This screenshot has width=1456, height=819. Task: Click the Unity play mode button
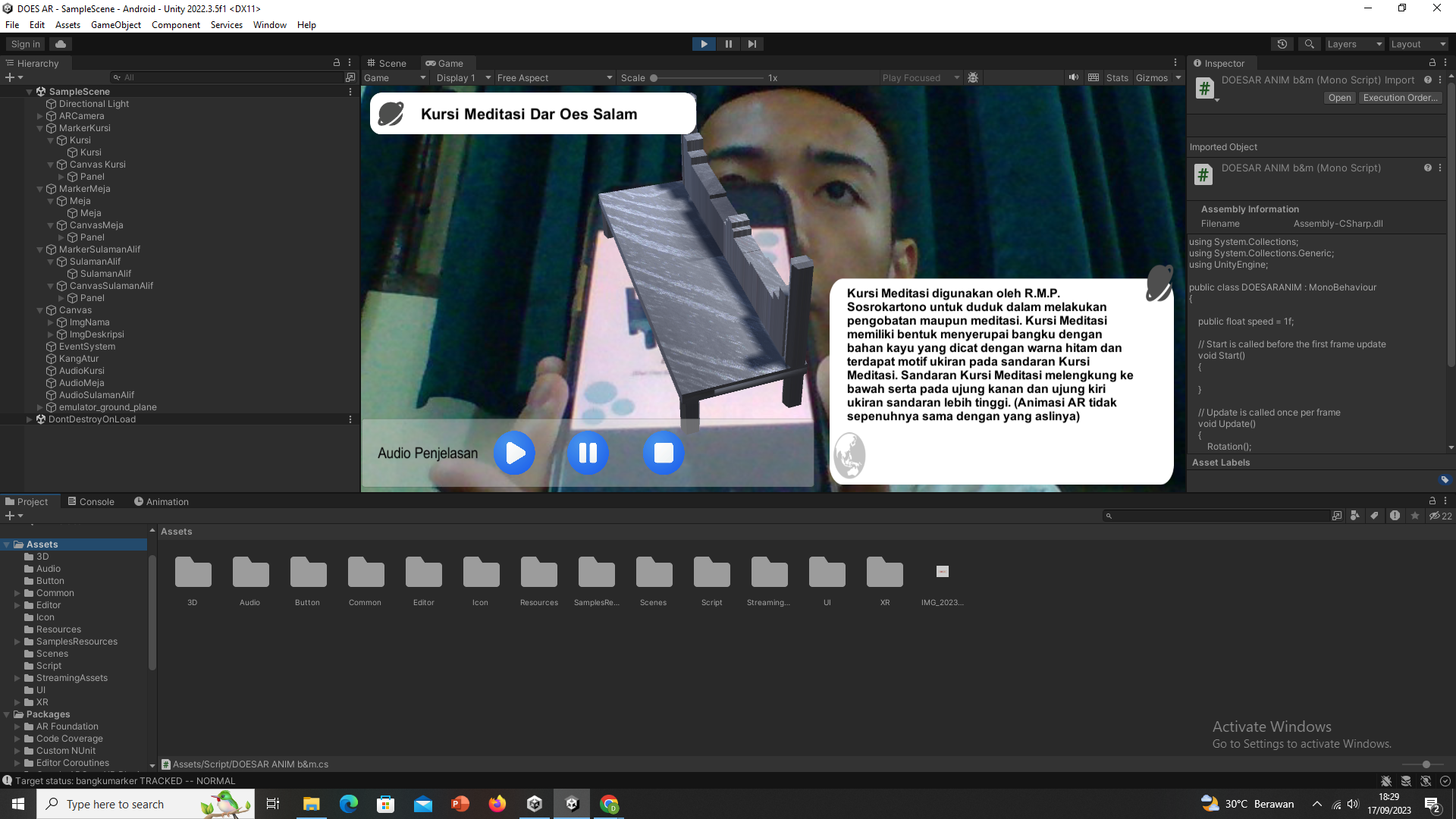click(704, 44)
